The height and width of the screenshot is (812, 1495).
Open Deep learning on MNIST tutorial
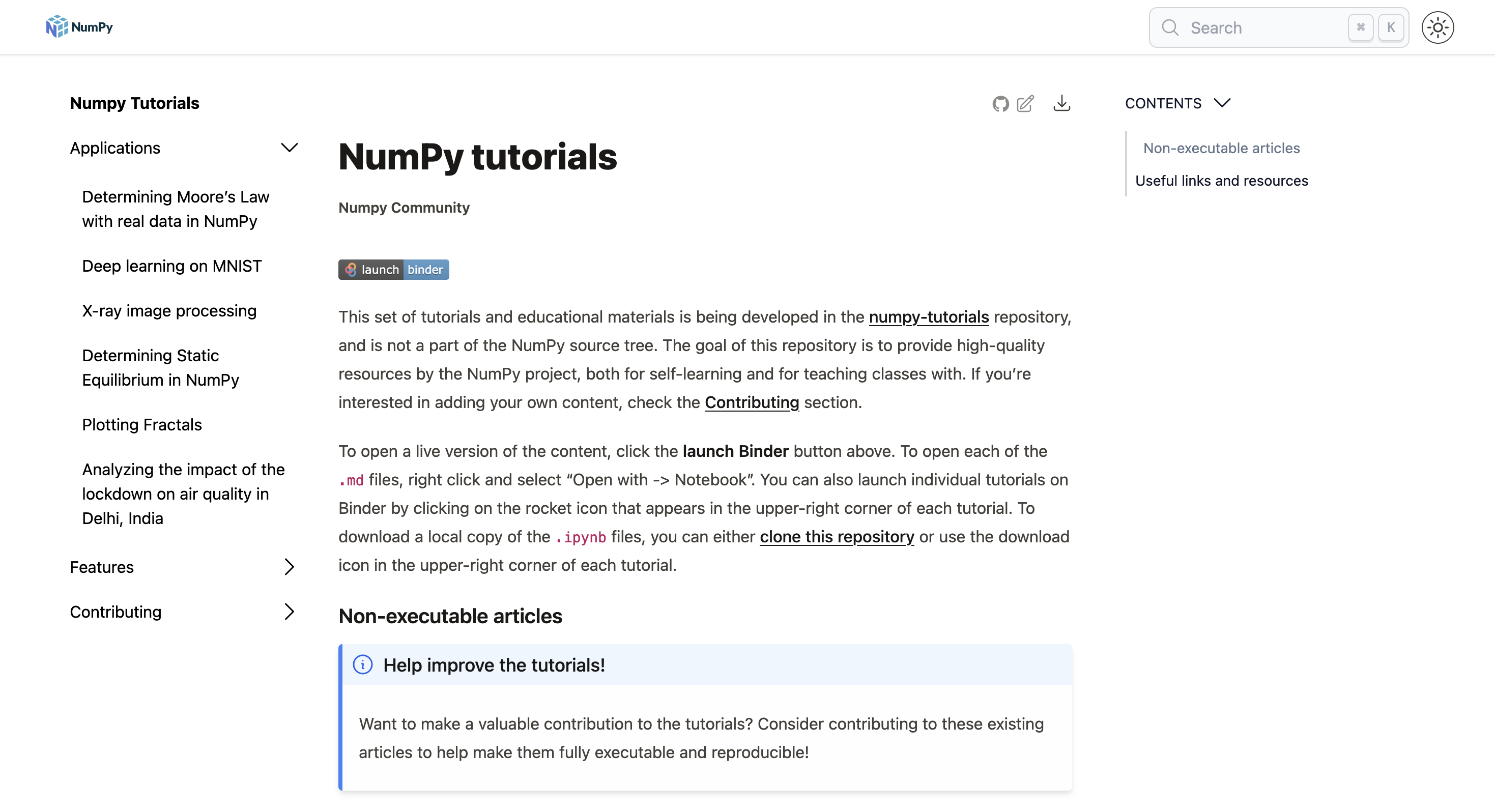pyautogui.click(x=172, y=266)
